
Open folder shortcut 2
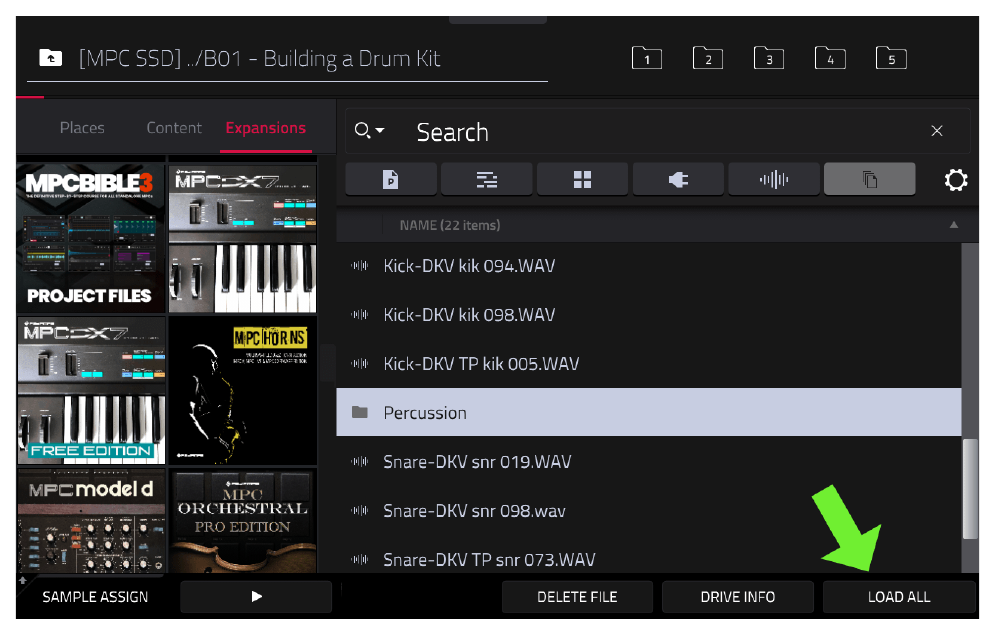708,58
